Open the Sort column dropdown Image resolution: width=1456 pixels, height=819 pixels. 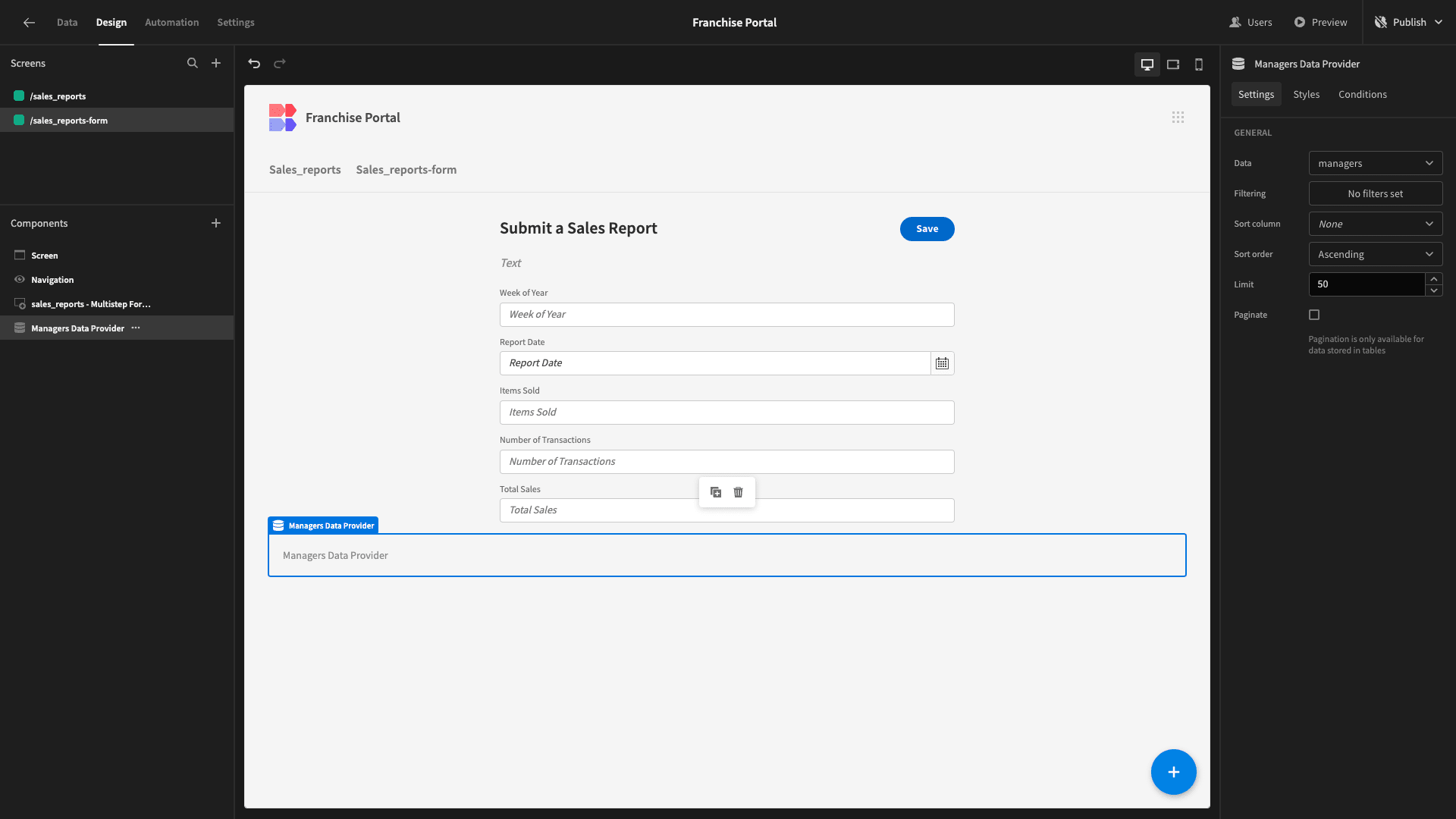tap(1375, 224)
